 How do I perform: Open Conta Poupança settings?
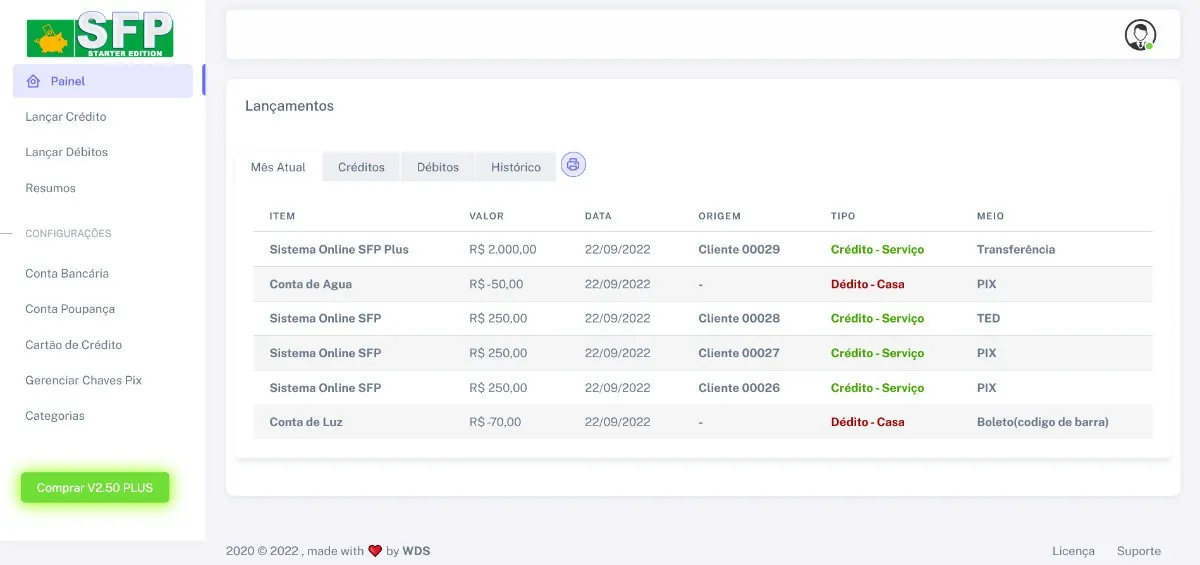[x=70, y=309]
